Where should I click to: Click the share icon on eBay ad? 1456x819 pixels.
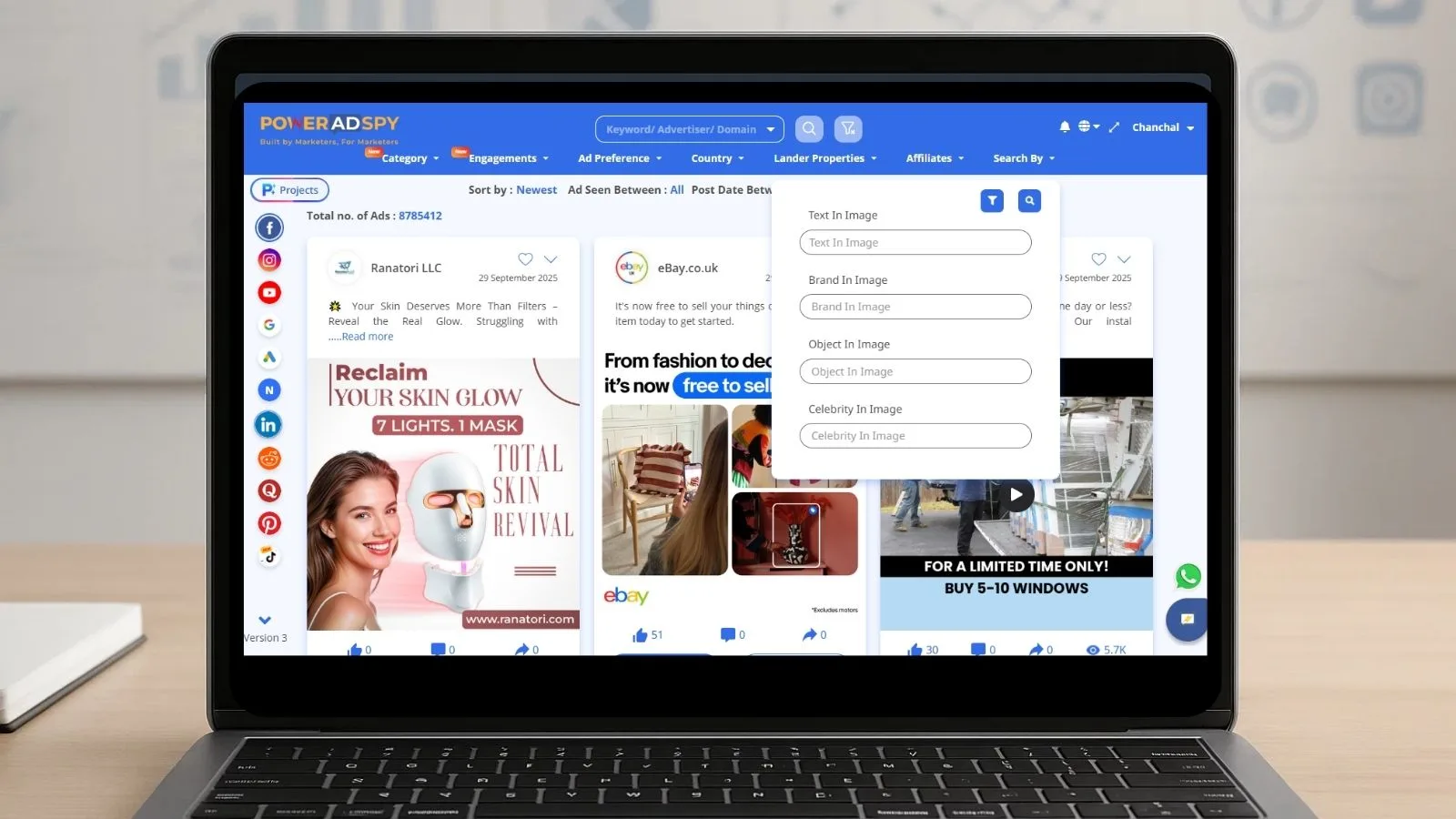click(x=809, y=635)
